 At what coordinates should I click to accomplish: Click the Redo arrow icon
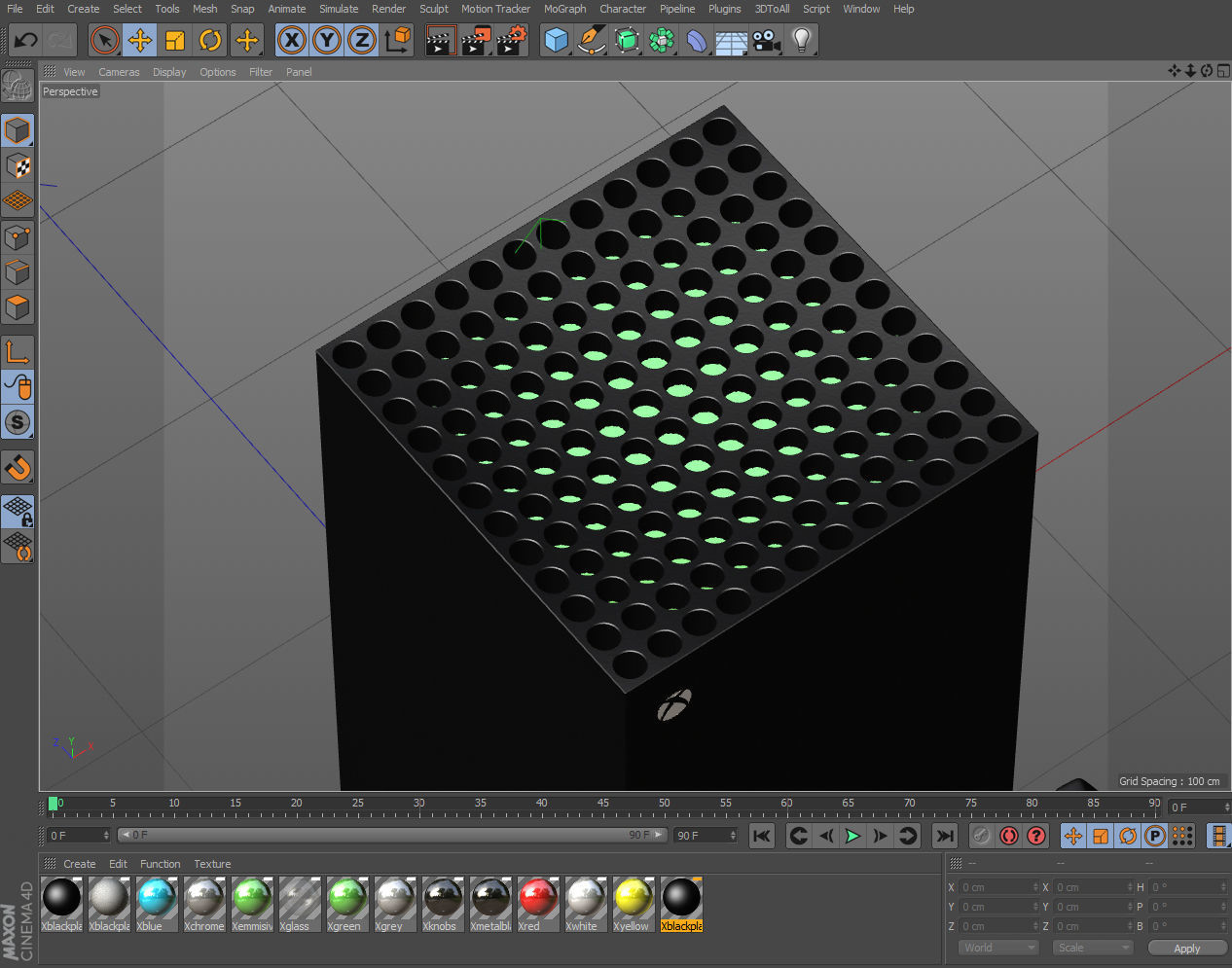pyautogui.click(x=60, y=41)
